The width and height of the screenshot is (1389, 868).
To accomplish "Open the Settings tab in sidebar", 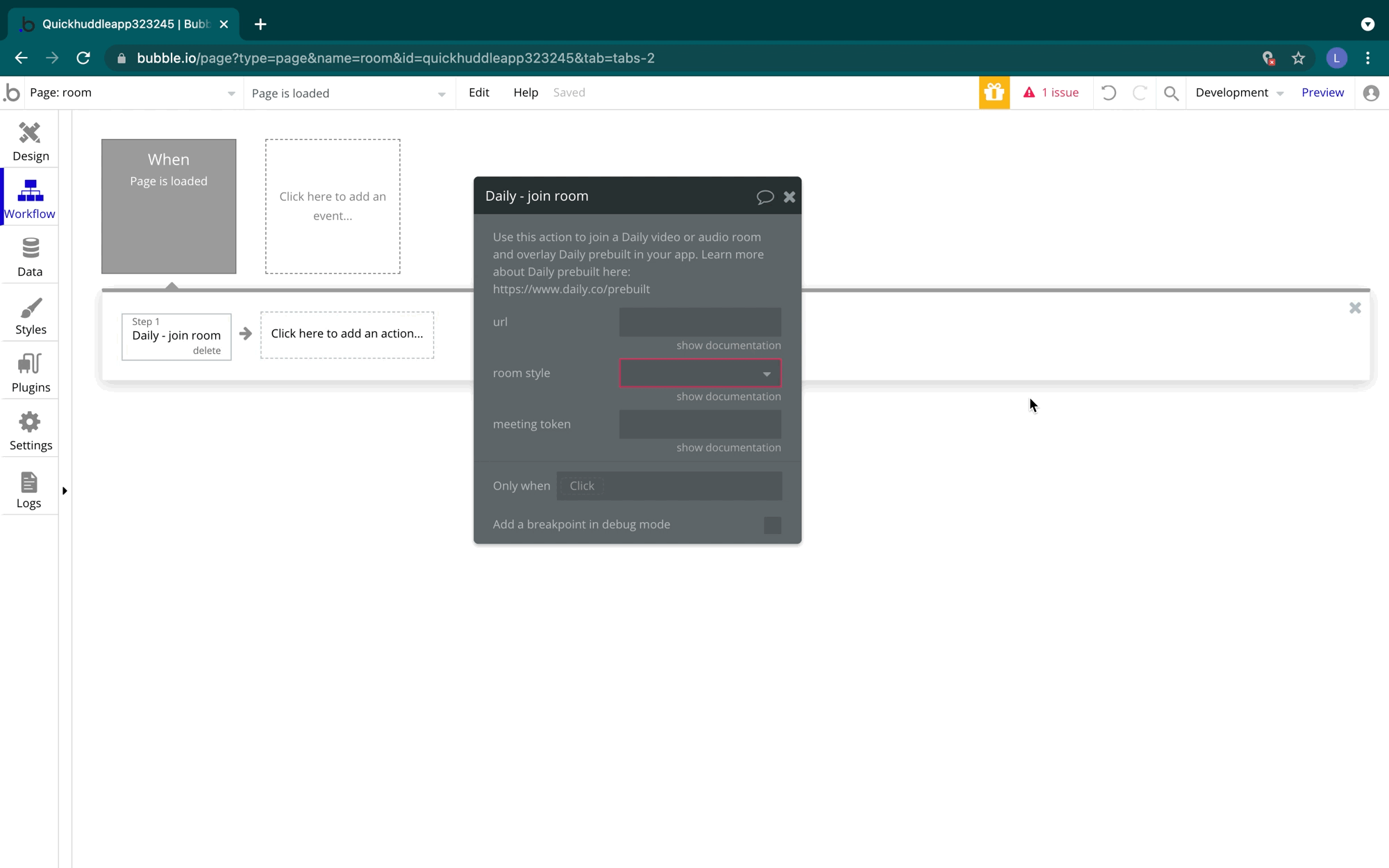I will pyautogui.click(x=30, y=431).
